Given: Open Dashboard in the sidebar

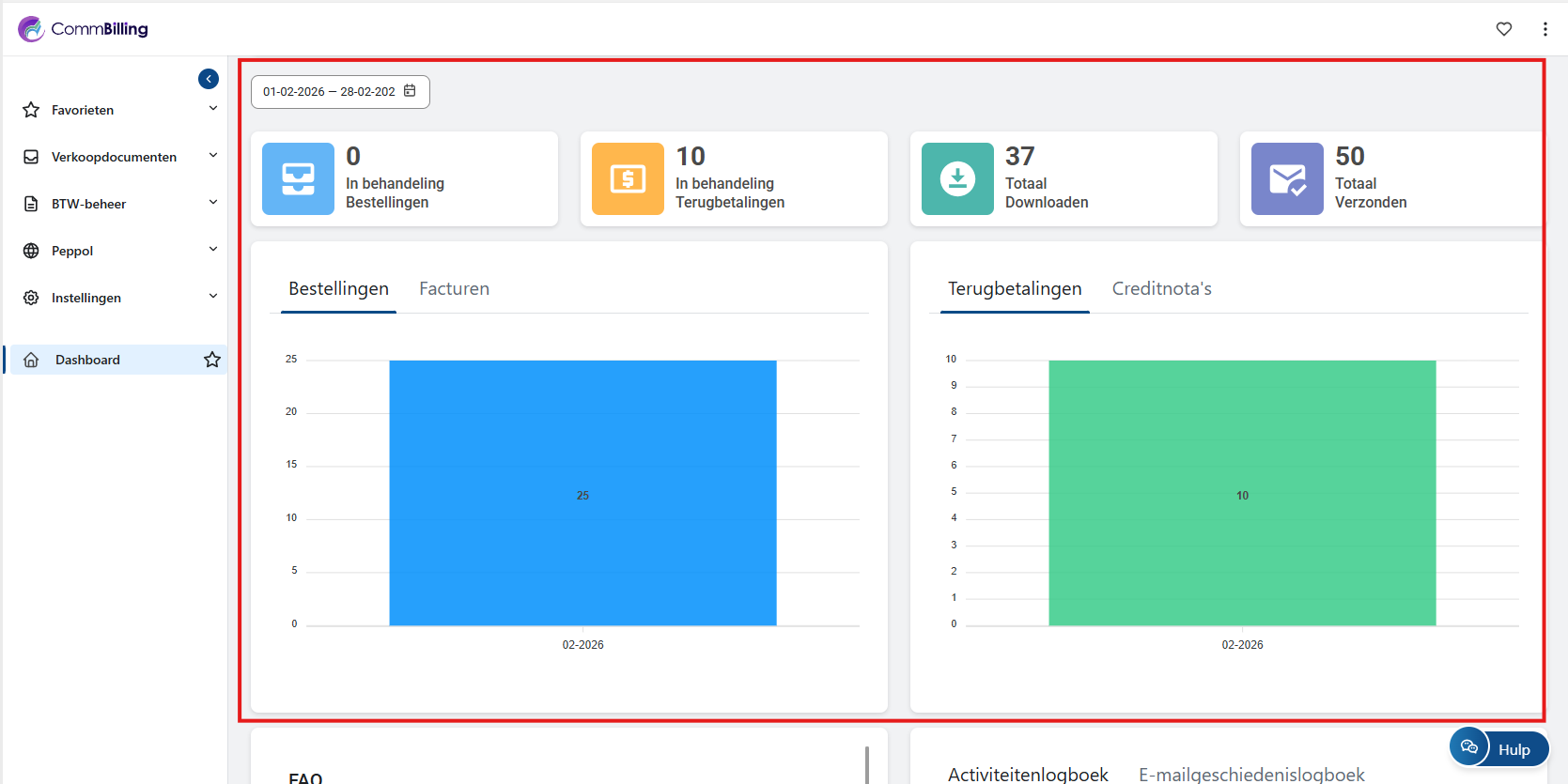Looking at the screenshot, I should [x=87, y=360].
